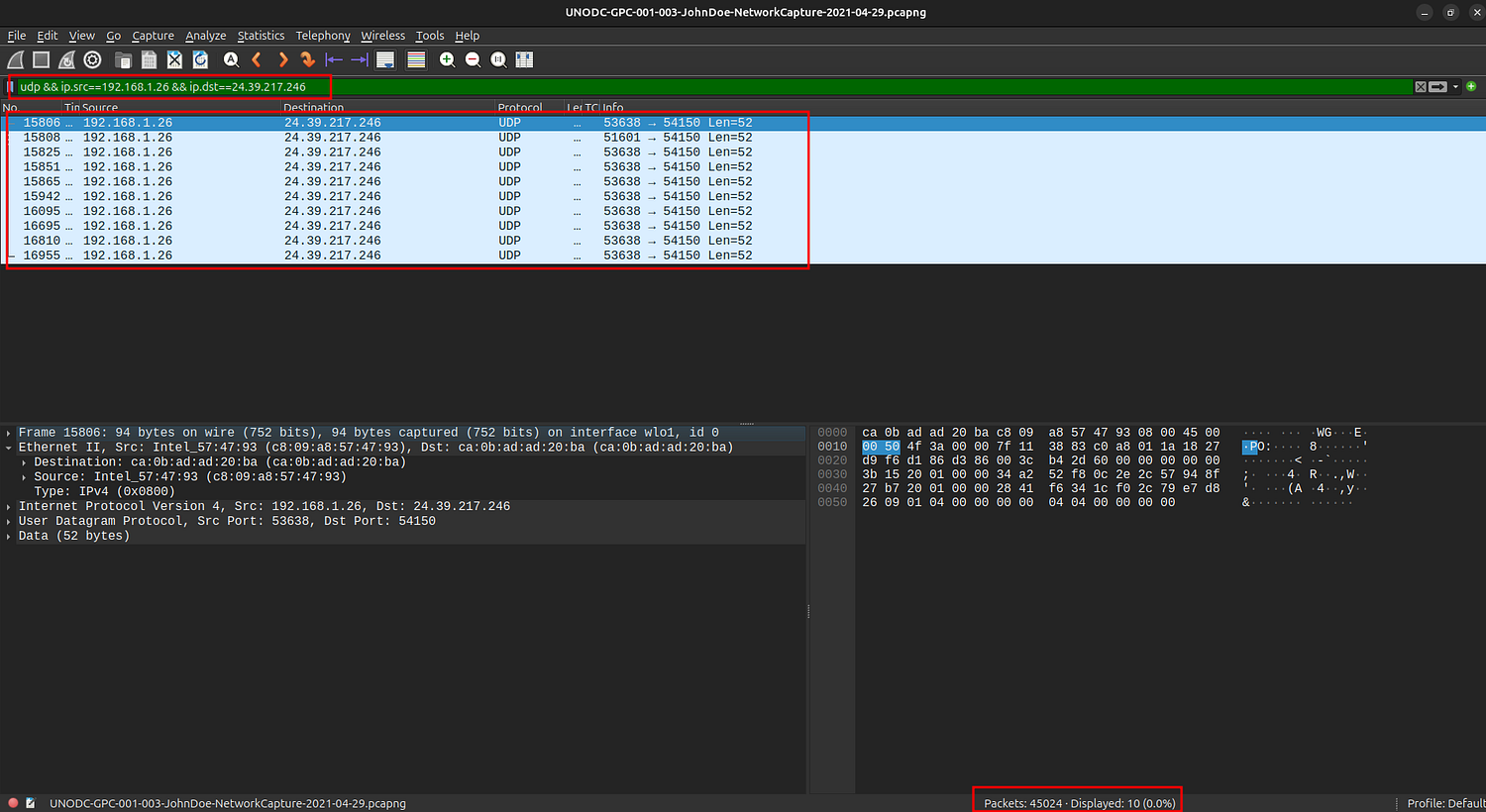
Task: Zoom in on packet list text
Action: [448, 60]
